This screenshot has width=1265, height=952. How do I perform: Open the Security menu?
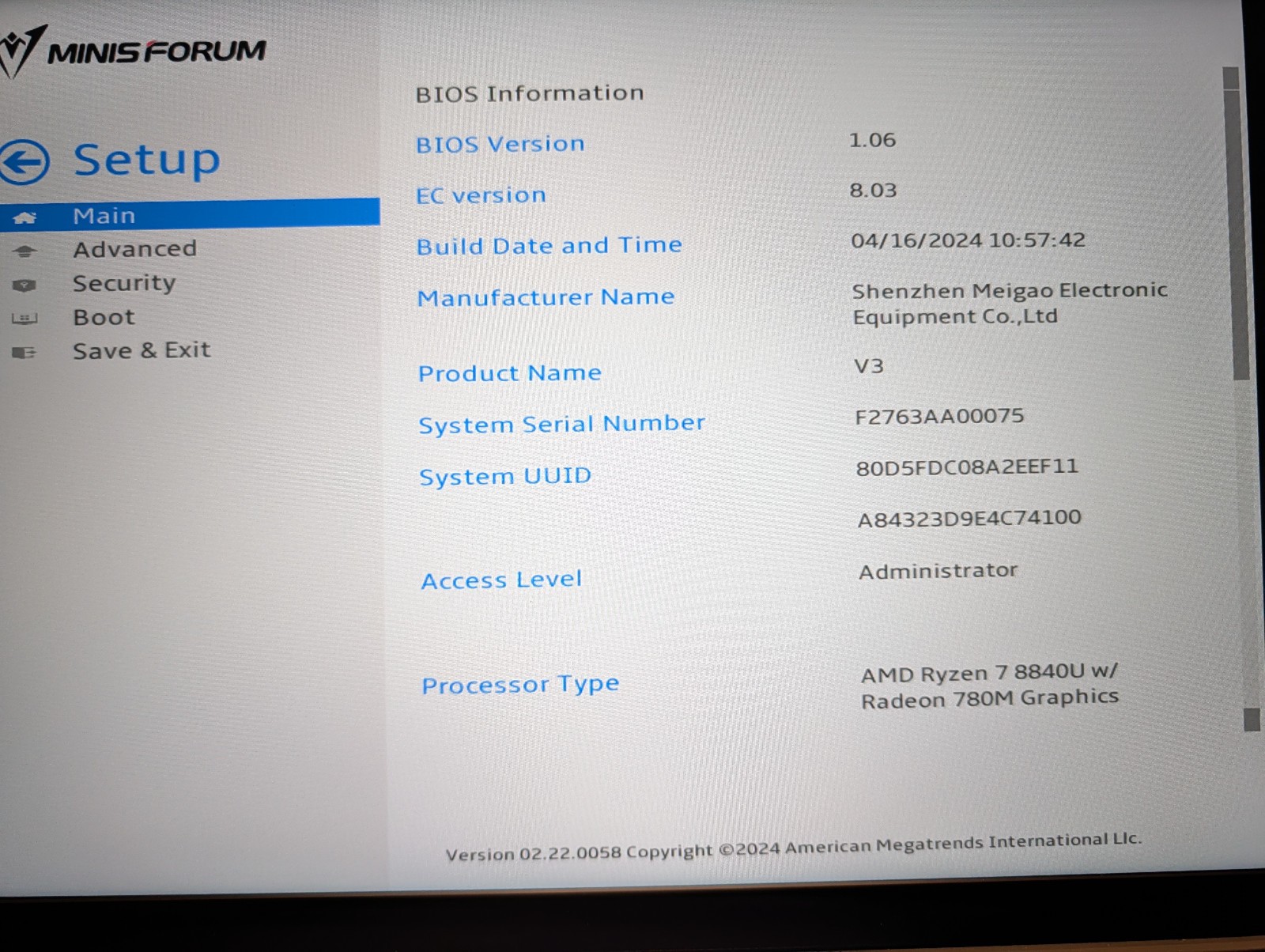coord(124,283)
